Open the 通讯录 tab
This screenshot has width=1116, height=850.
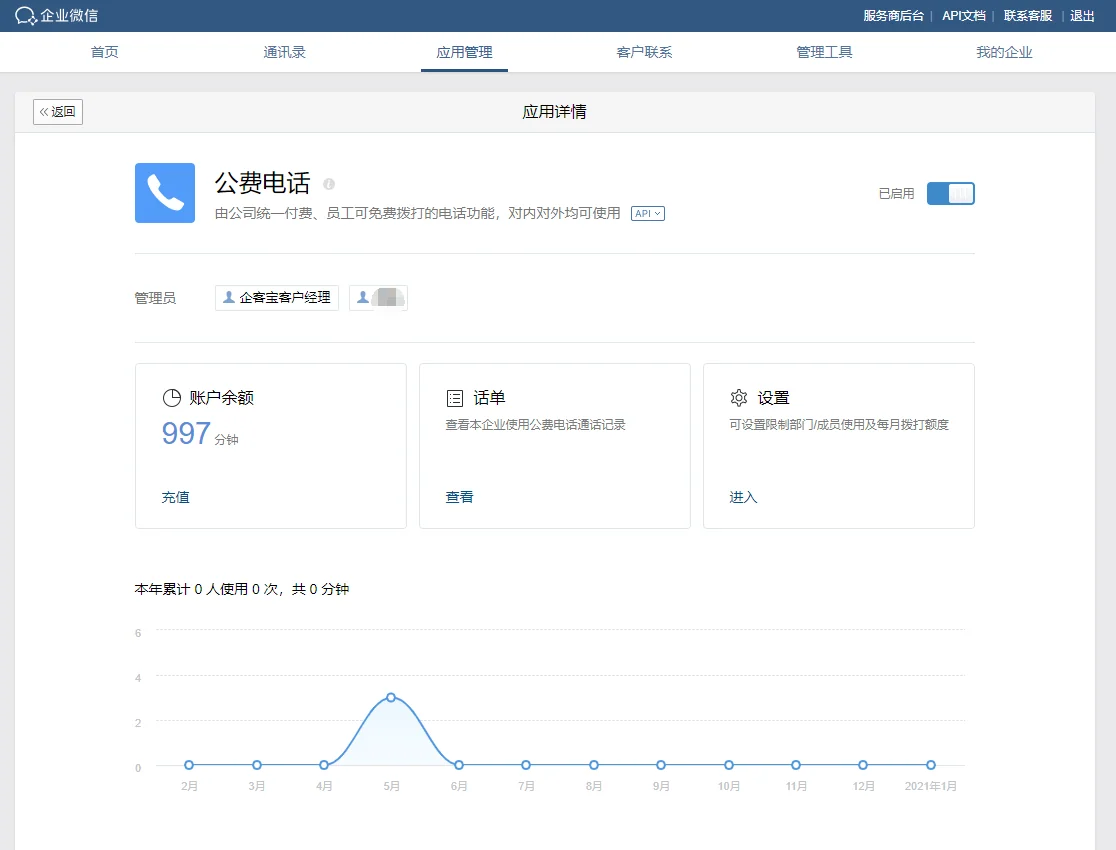click(284, 52)
